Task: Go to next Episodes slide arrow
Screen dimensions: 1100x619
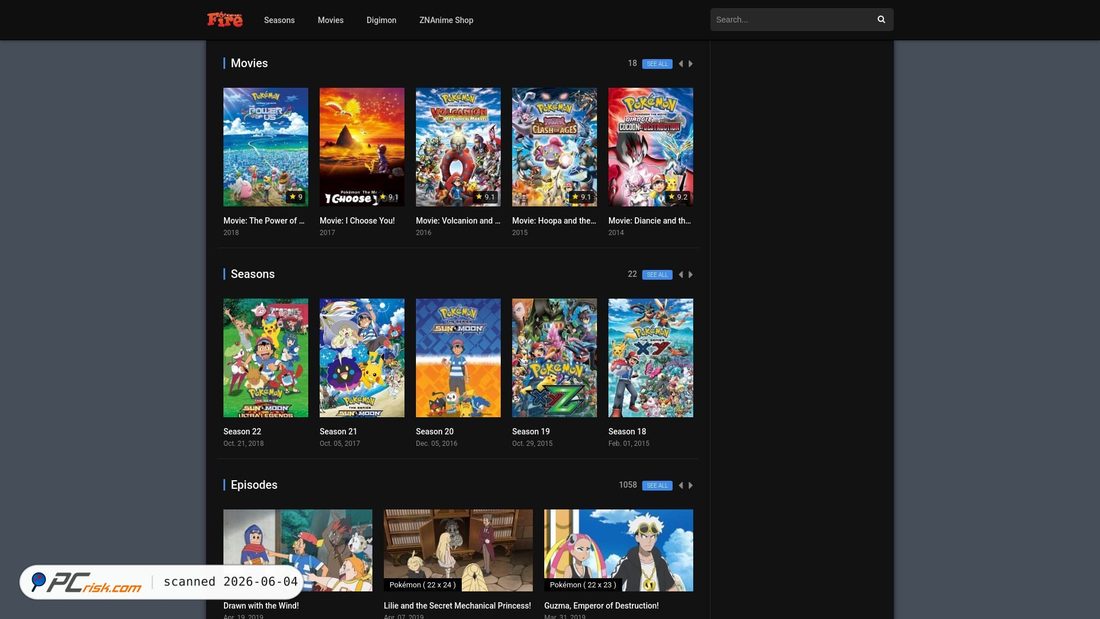Action: 690,486
